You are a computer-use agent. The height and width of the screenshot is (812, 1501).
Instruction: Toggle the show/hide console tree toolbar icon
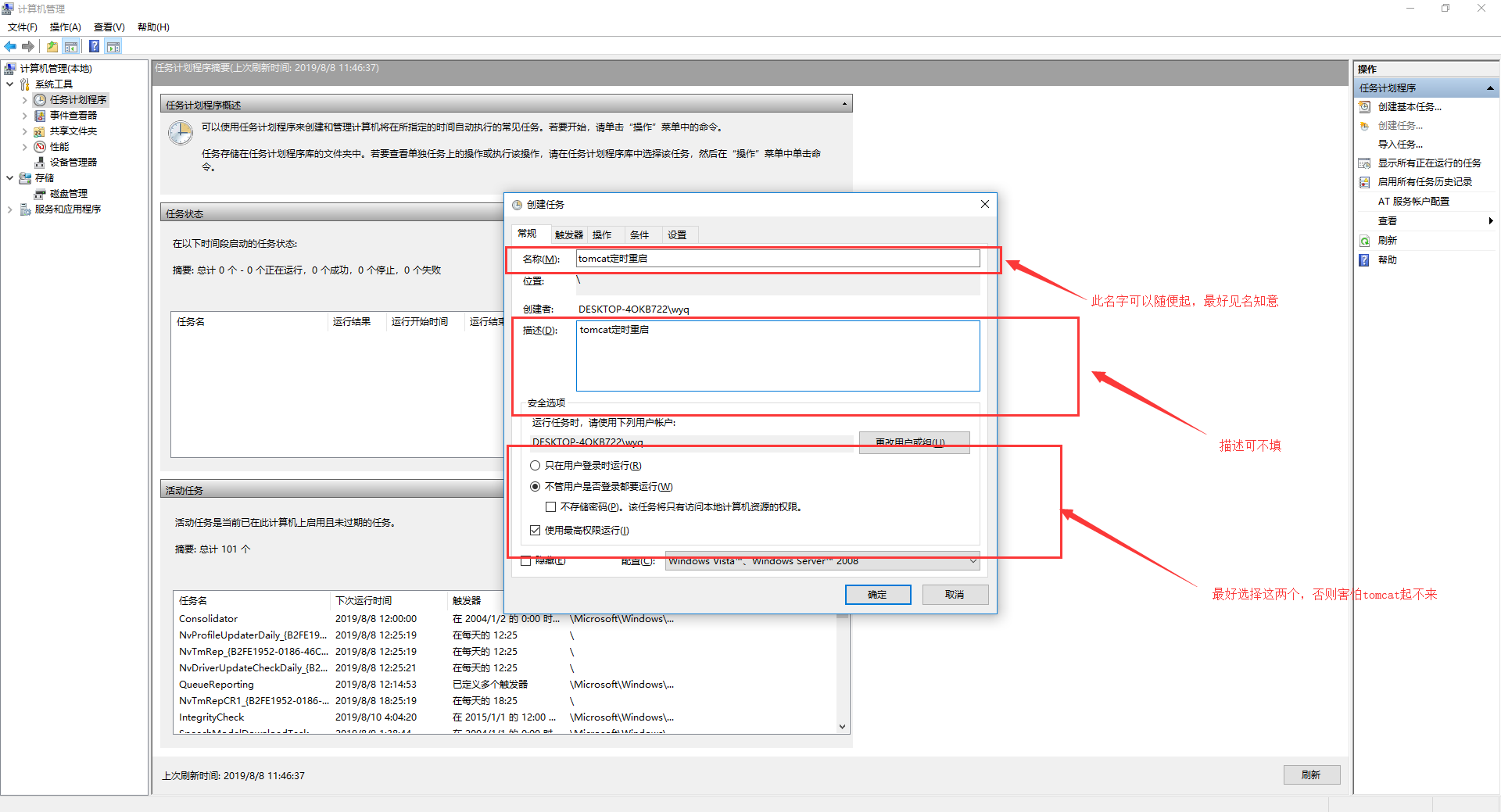71,46
